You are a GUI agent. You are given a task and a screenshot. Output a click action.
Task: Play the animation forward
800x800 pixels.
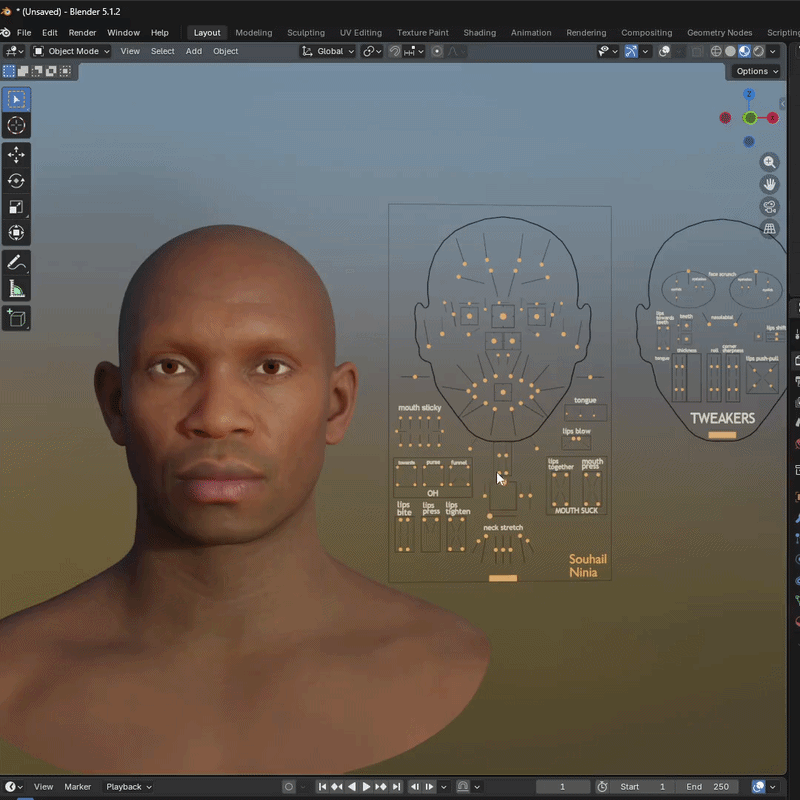pyautogui.click(x=366, y=787)
